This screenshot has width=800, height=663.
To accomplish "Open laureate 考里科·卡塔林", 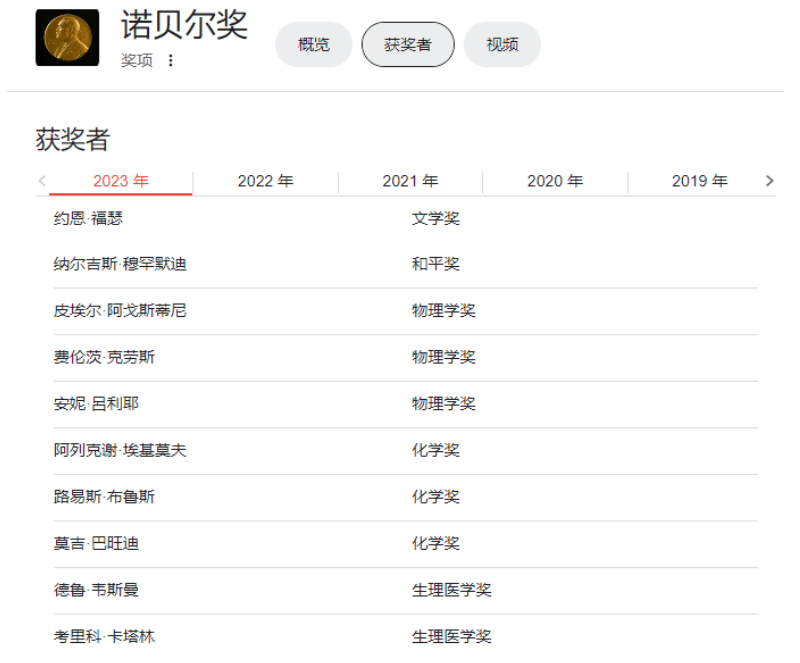I will click(104, 636).
